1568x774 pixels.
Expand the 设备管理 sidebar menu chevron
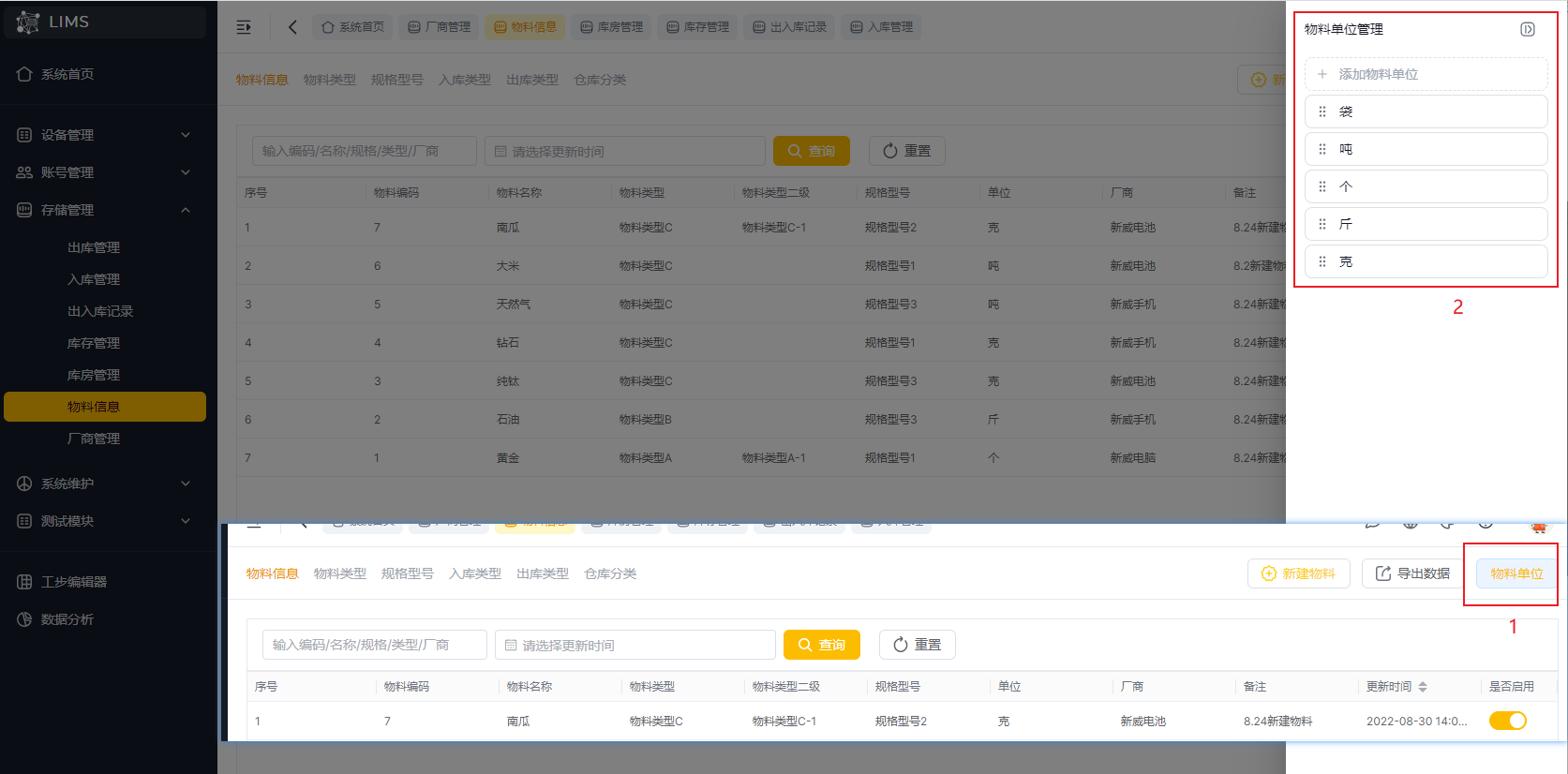186,135
